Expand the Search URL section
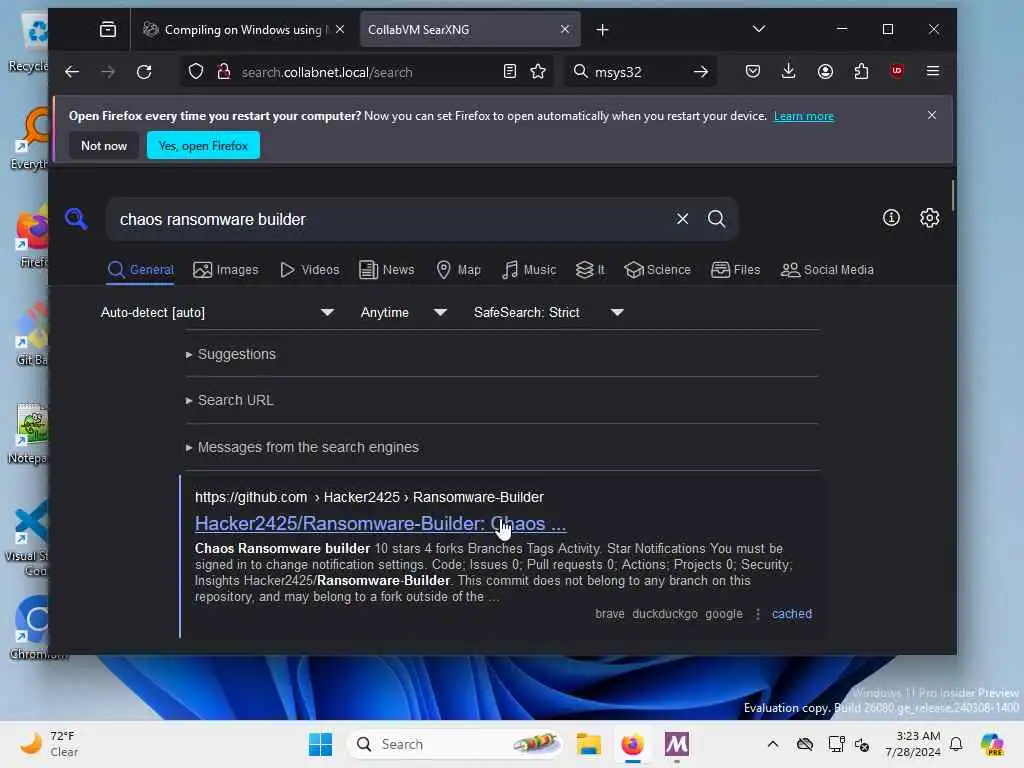This screenshot has height=768, width=1024. pyautogui.click(x=230, y=400)
